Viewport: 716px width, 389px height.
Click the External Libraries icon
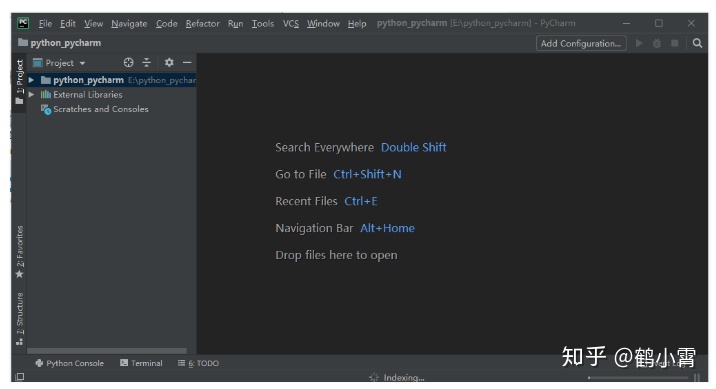pyautogui.click(x=46, y=95)
